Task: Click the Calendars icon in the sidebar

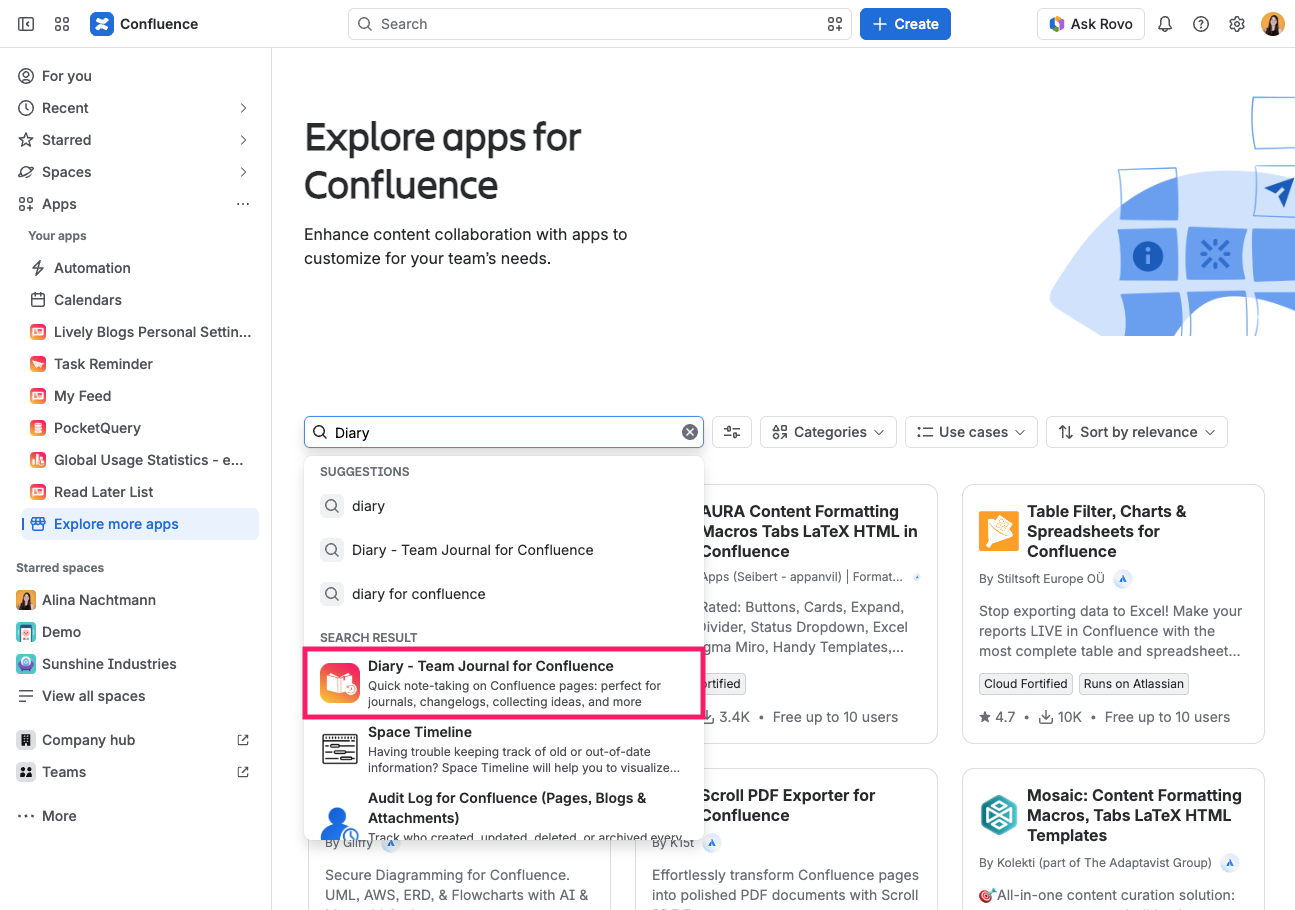Action: click(38, 300)
